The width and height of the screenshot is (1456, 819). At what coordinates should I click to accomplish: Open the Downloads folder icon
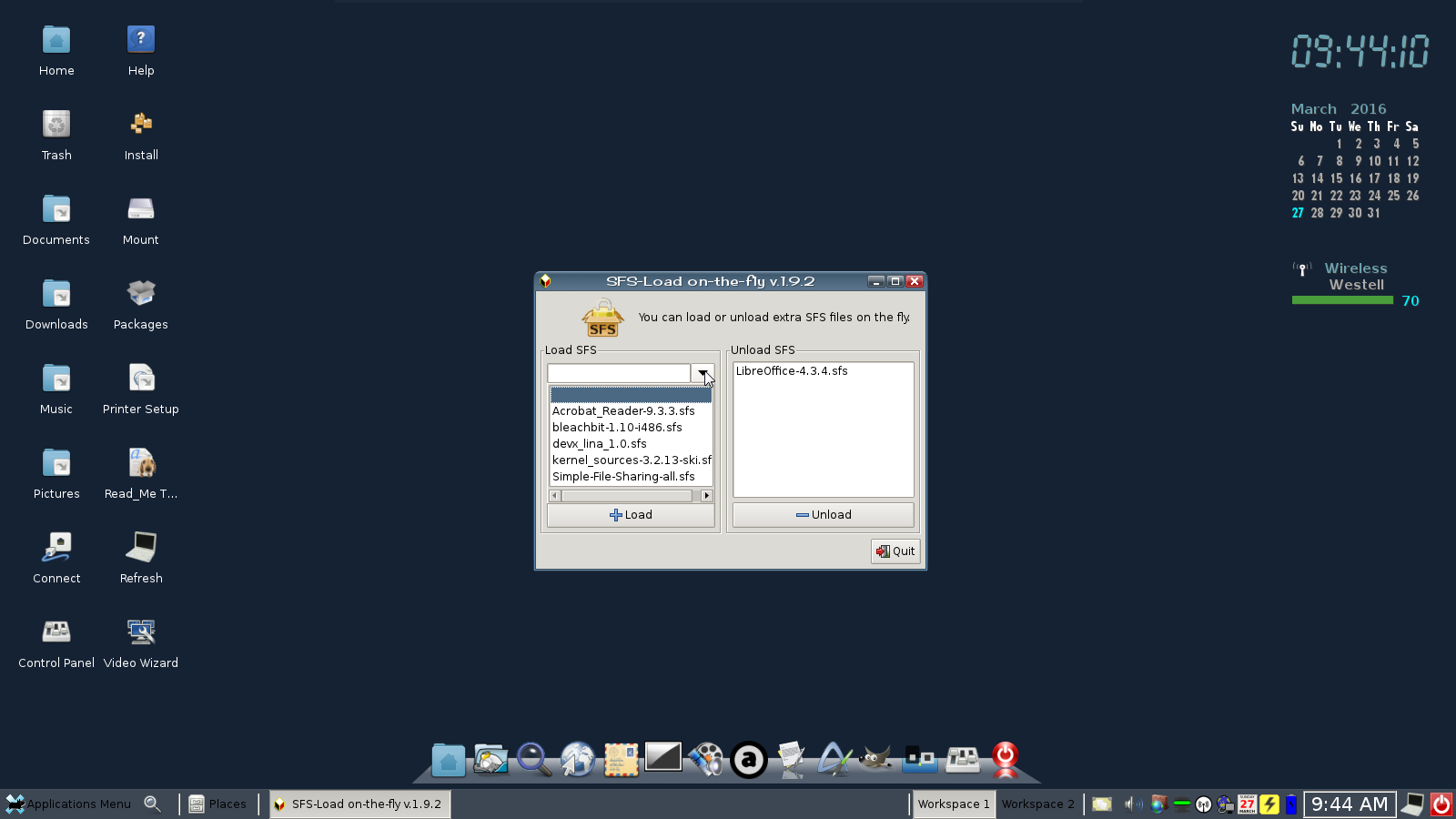(x=56, y=305)
